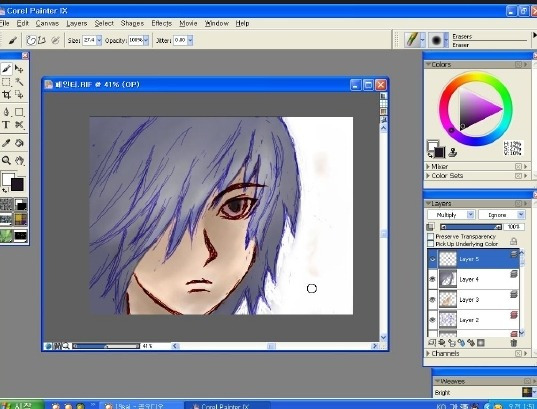
Task: Click the Create Layer Mask icon
Action: click(x=481, y=342)
